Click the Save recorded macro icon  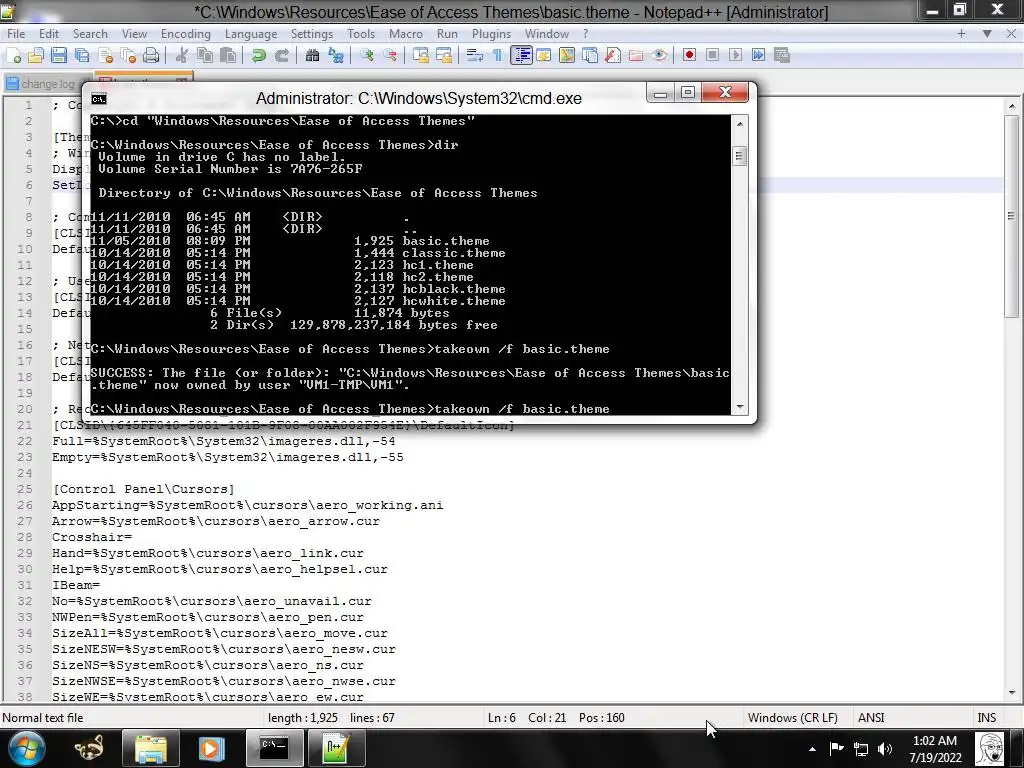coord(782,56)
